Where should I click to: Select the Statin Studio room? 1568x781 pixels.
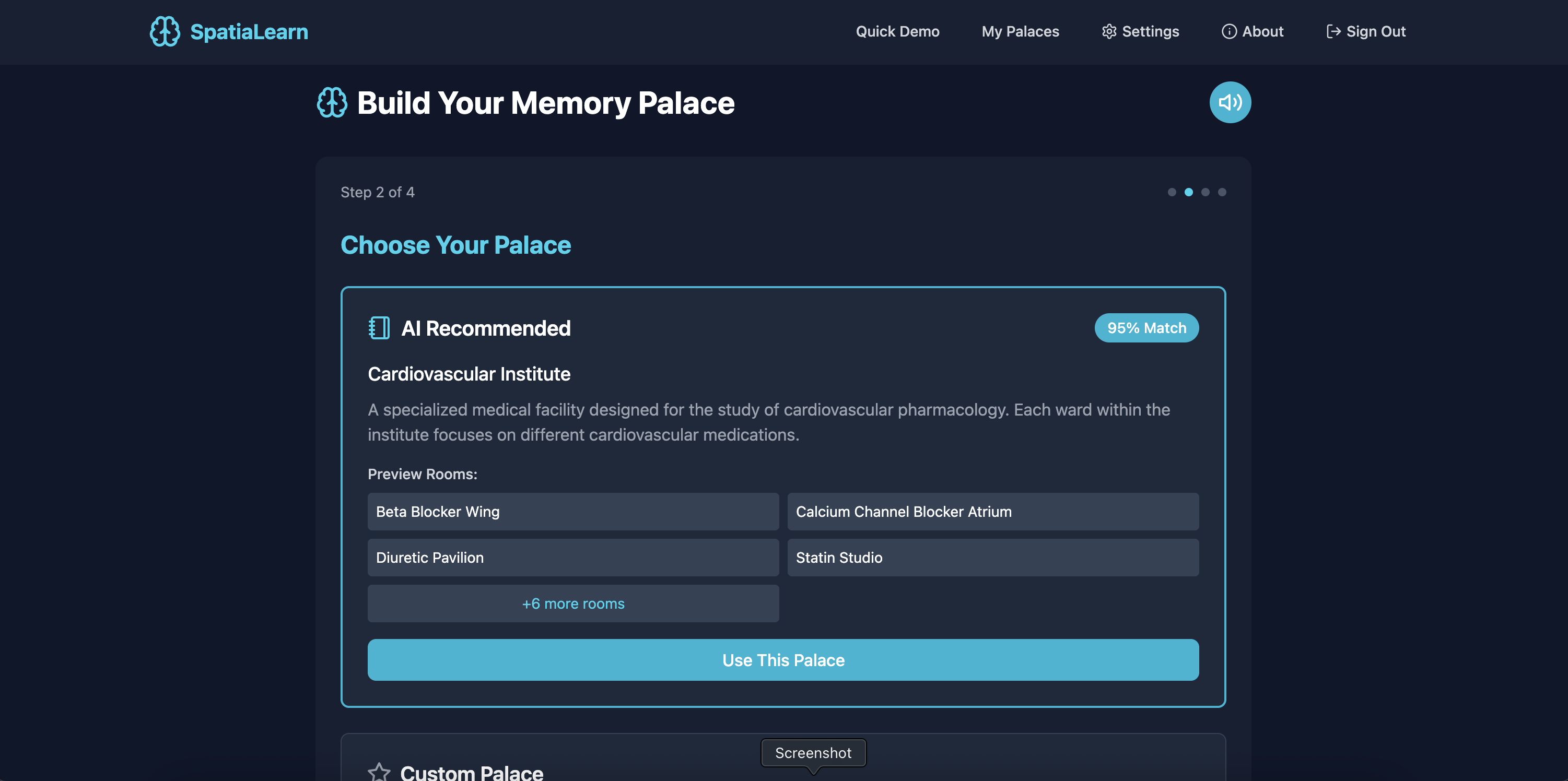(x=993, y=557)
